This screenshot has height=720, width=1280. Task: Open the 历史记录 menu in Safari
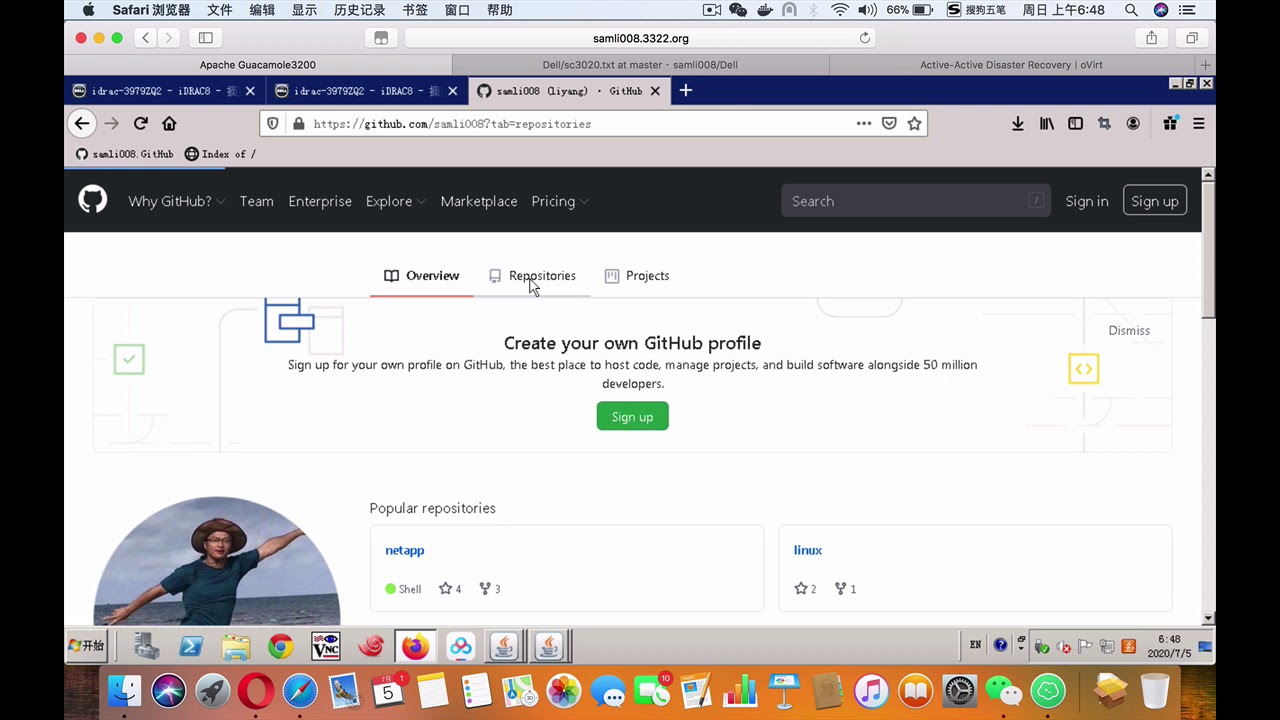tap(360, 10)
